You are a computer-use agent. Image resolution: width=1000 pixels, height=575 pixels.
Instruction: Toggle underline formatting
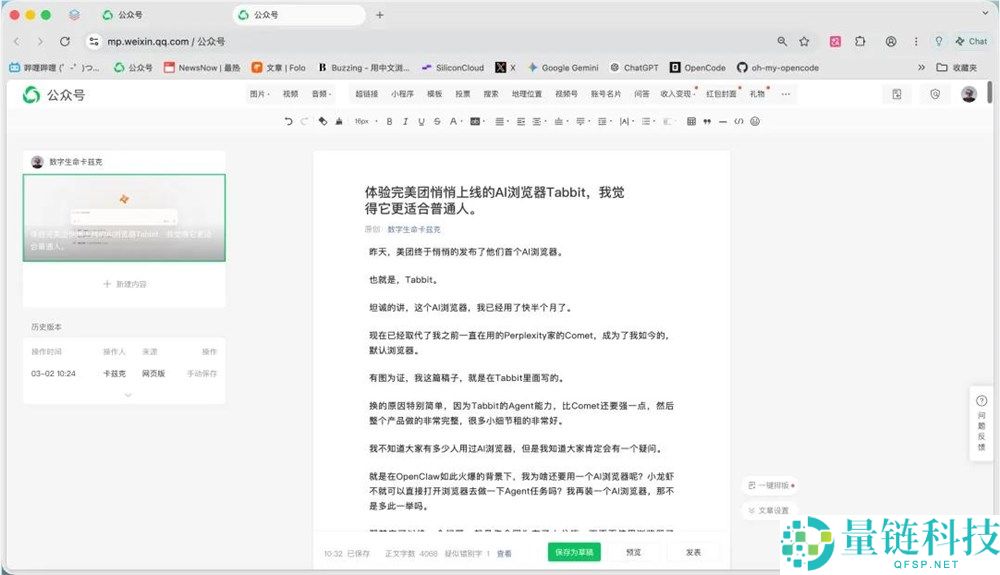point(421,121)
